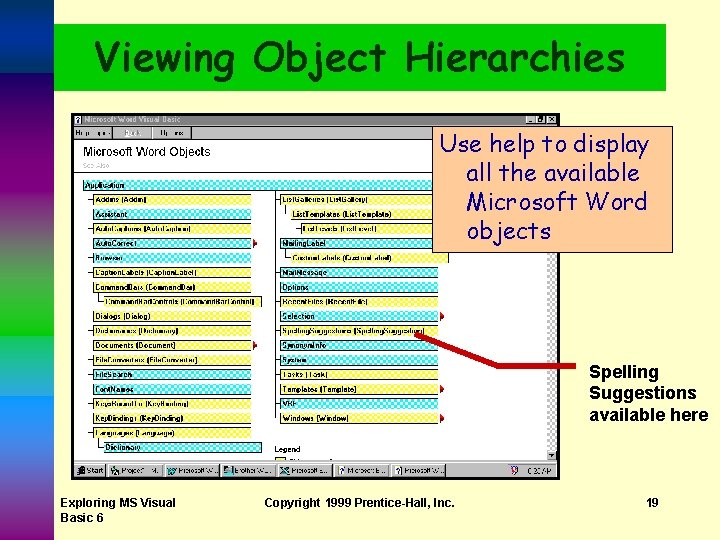Select the SynonymInfo object

(359, 345)
